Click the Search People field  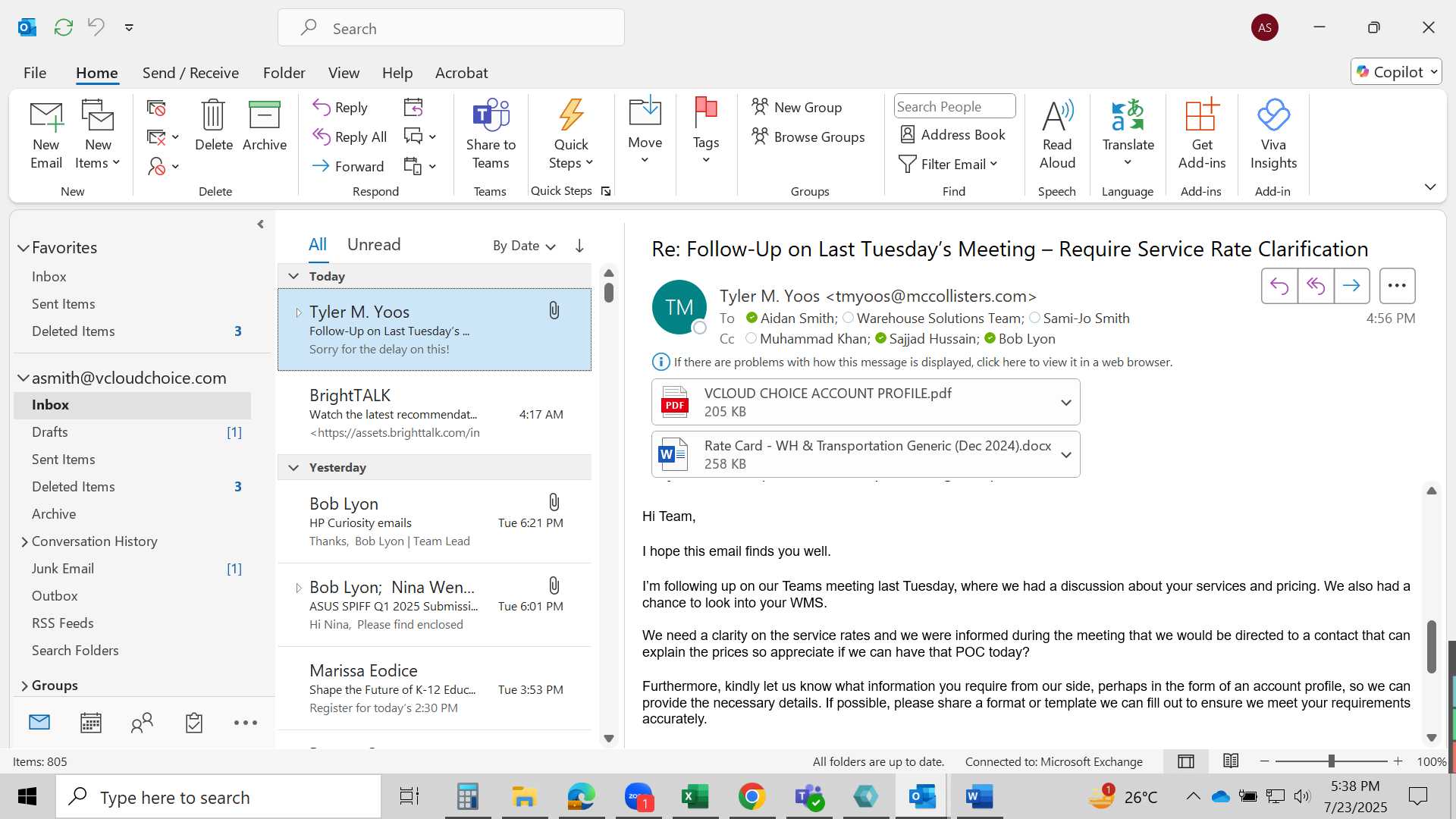pyautogui.click(x=955, y=106)
